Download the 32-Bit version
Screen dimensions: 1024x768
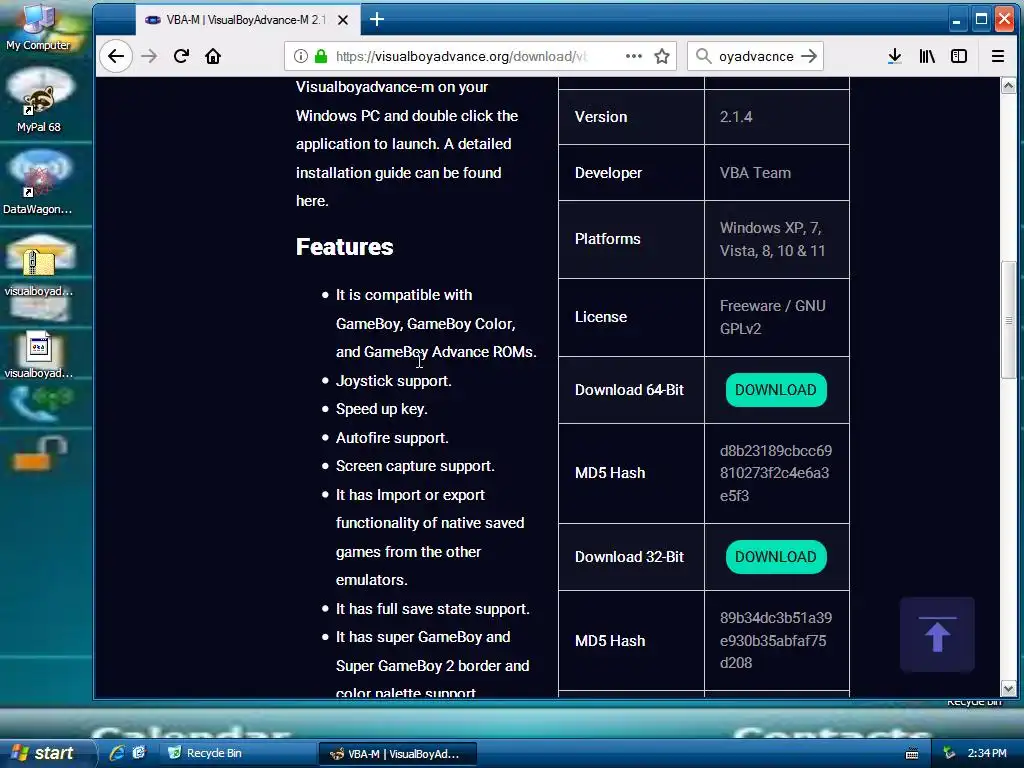pos(776,557)
